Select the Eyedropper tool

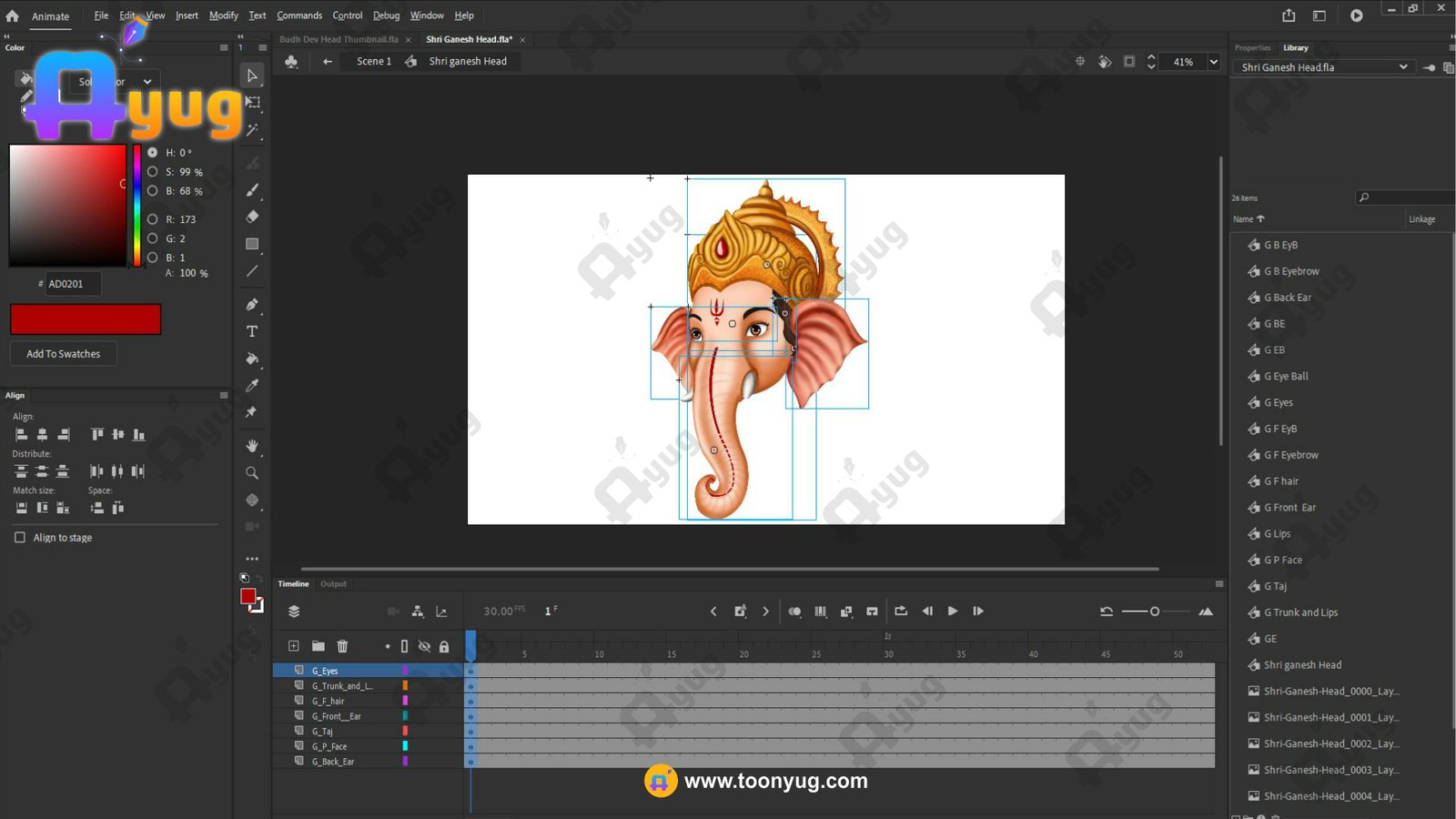click(x=253, y=386)
